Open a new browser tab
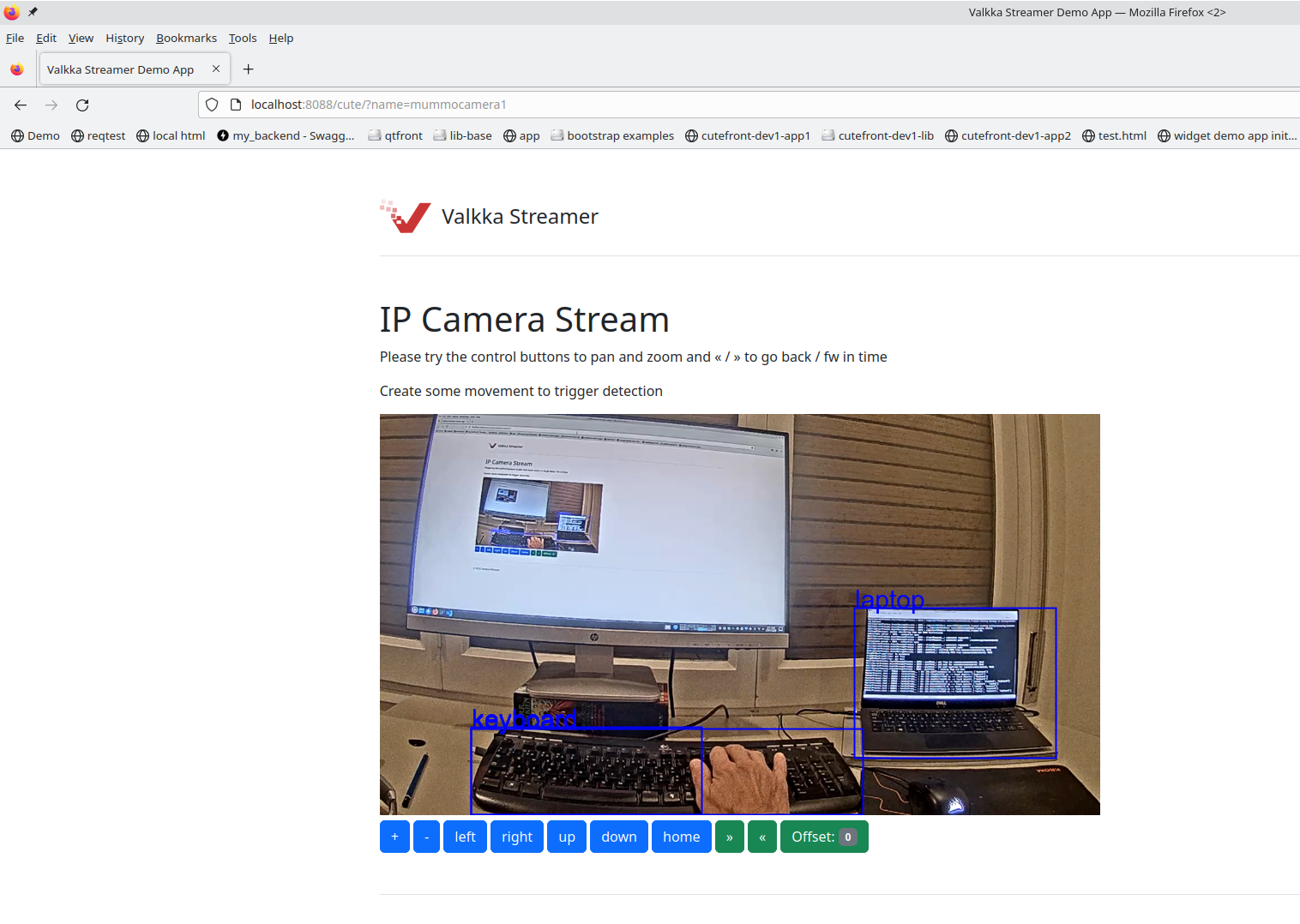The height and width of the screenshot is (924, 1300). [x=248, y=69]
